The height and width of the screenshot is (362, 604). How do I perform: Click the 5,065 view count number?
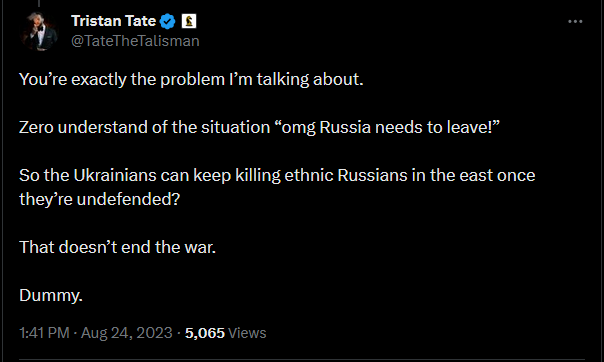(x=205, y=333)
